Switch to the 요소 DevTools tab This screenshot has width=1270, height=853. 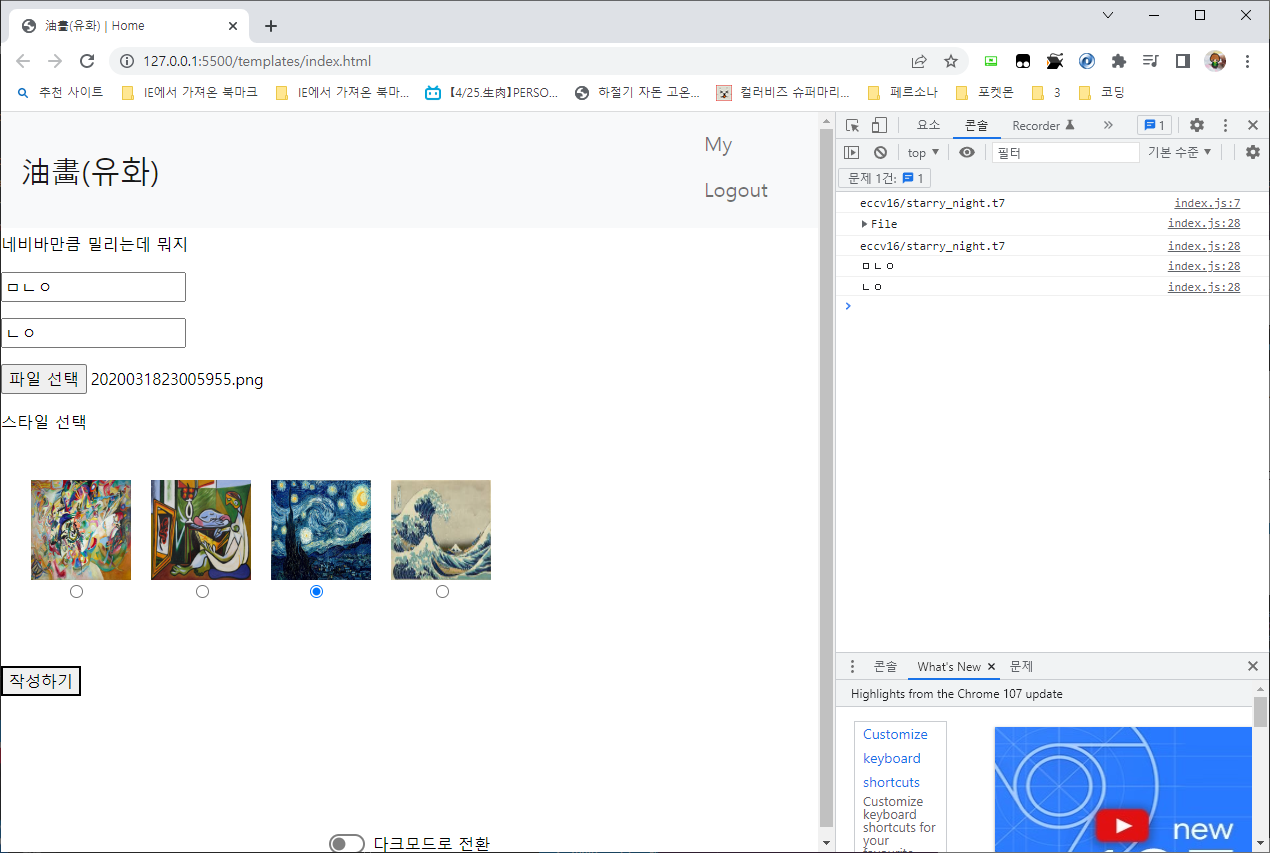pyautogui.click(x=928, y=125)
